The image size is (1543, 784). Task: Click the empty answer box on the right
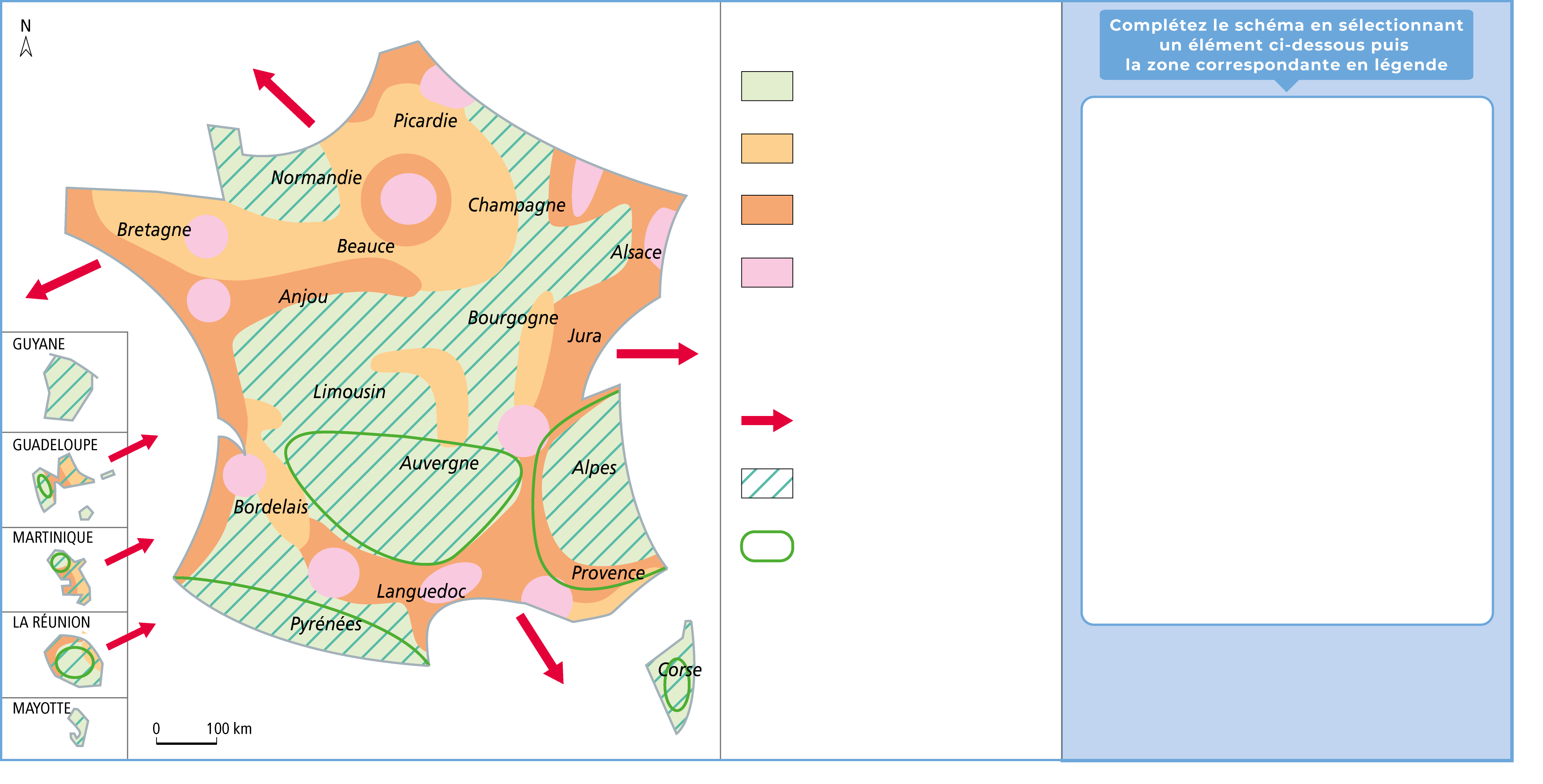[1287, 361]
